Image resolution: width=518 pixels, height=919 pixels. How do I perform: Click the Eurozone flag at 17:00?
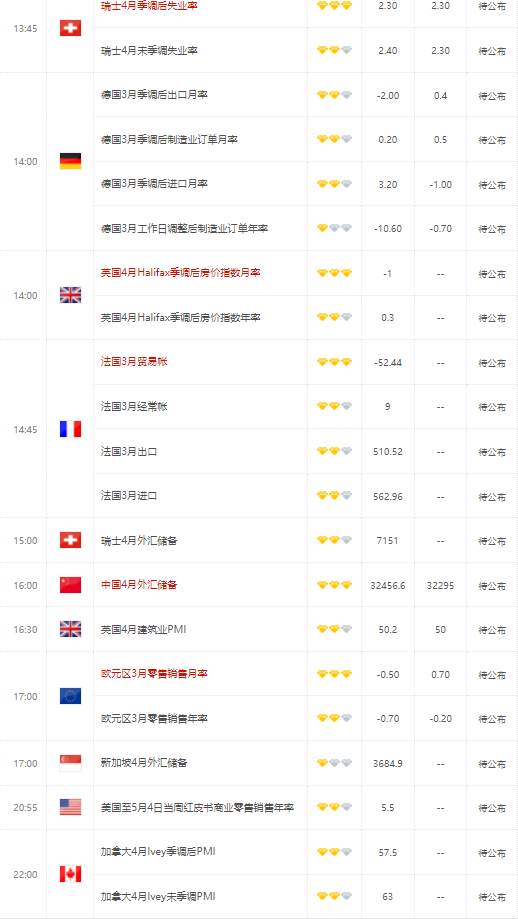70,696
